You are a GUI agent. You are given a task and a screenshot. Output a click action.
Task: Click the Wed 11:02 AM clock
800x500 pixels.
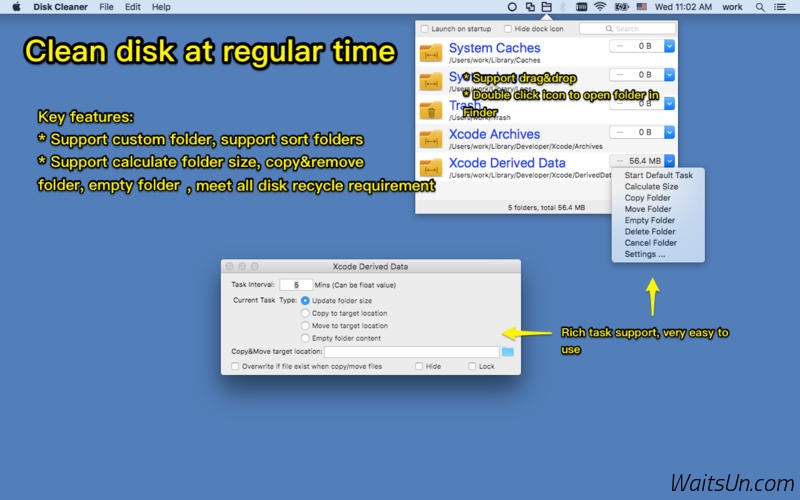tap(683, 7)
